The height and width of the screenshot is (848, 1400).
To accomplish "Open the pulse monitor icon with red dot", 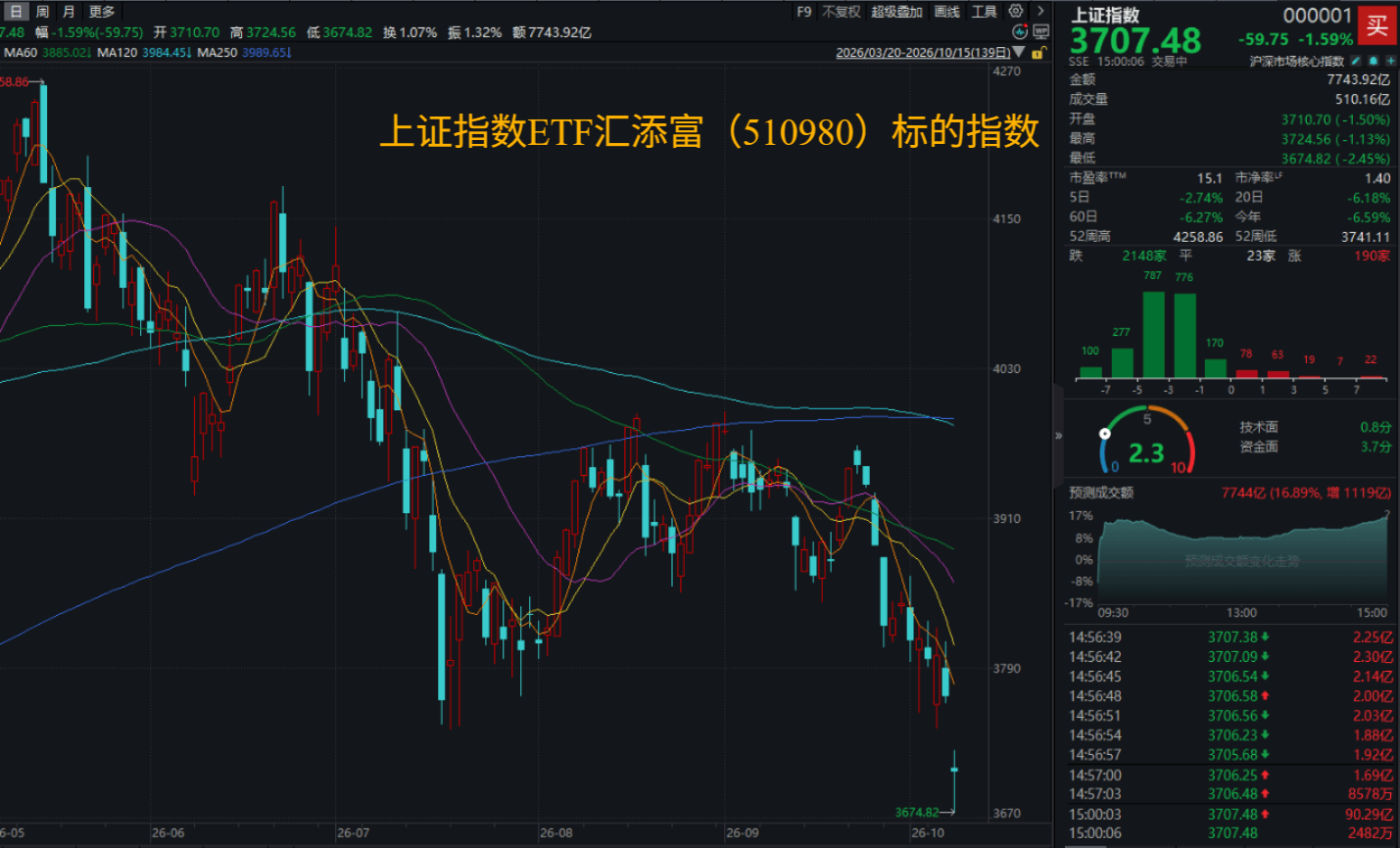I will tap(1020, 32).
